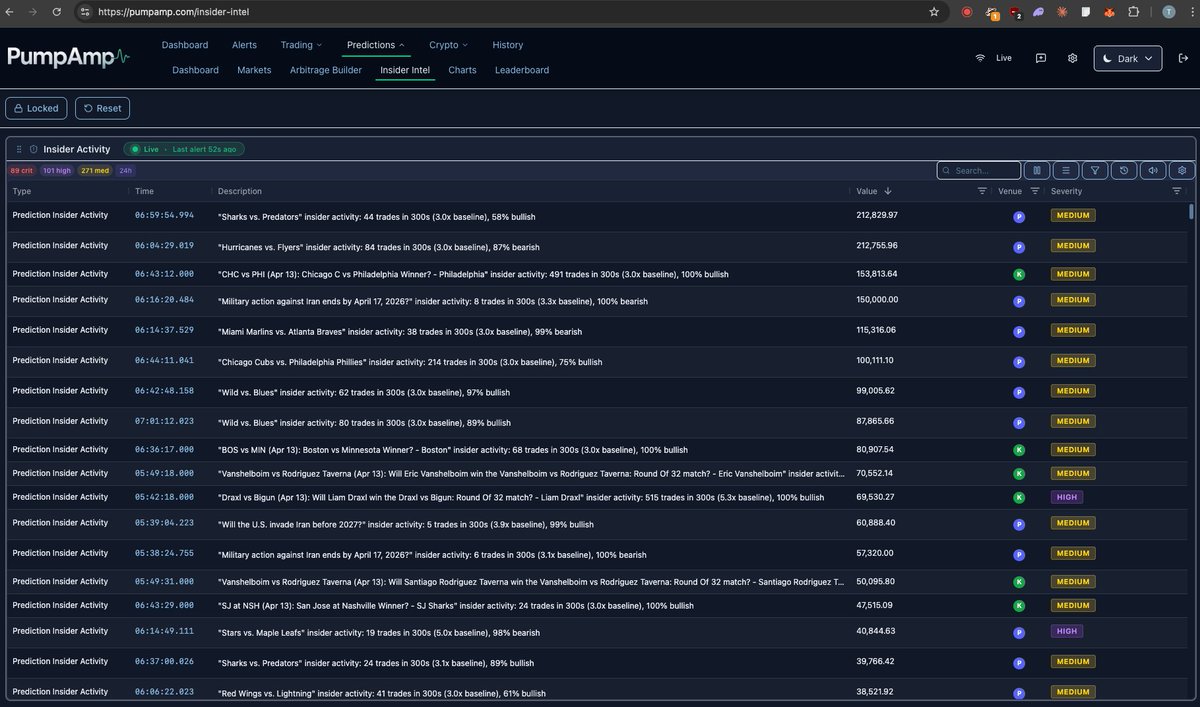
Task: Expand the Crypto menu
Action: click(x=449, y=45)
